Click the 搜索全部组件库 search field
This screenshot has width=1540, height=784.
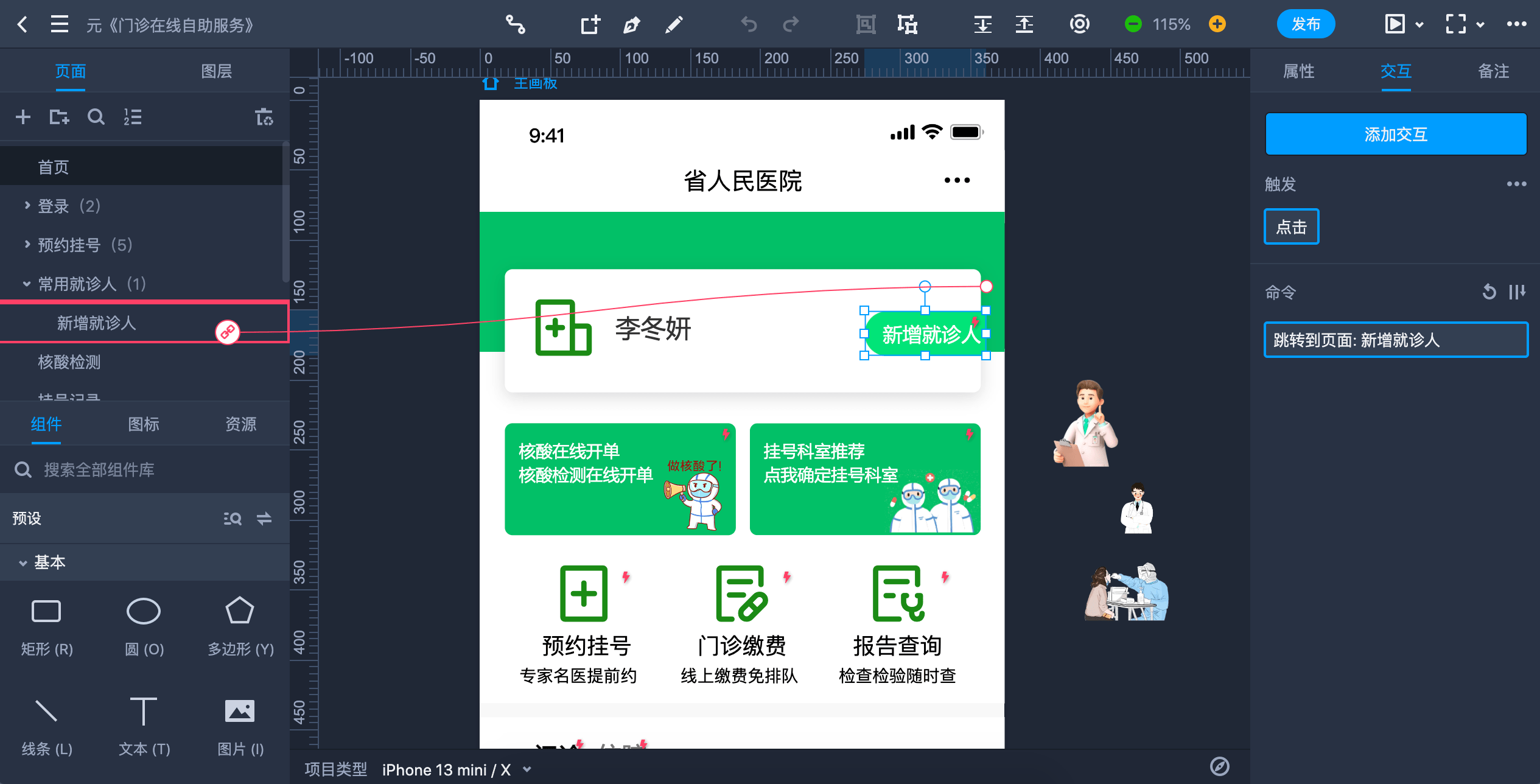pyautogui.click(x=145, y=470)
